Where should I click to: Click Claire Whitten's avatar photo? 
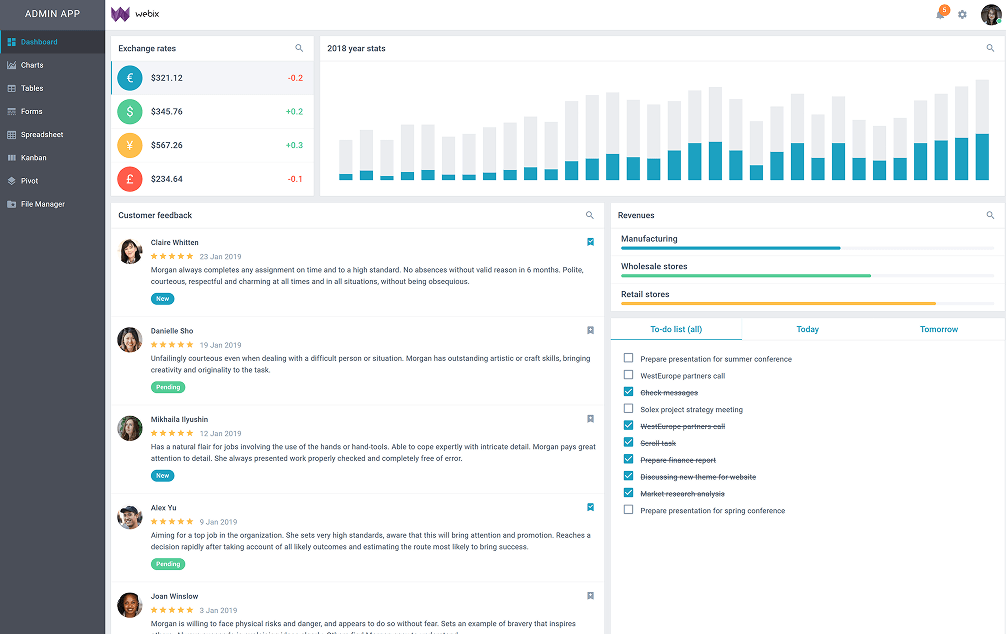(130, 252)
